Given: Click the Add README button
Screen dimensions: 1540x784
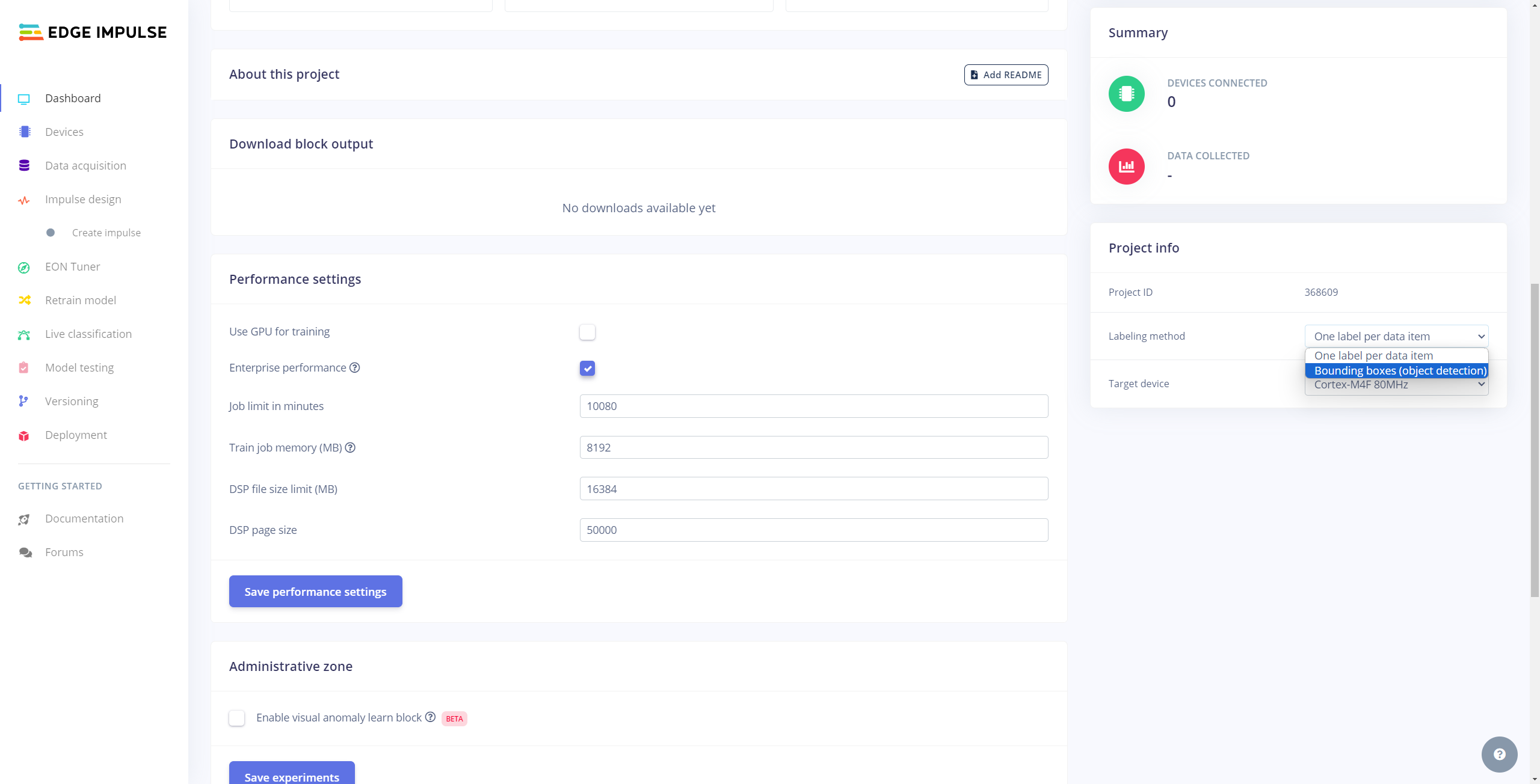Looking at the screenshot, I should [1006, 74].
